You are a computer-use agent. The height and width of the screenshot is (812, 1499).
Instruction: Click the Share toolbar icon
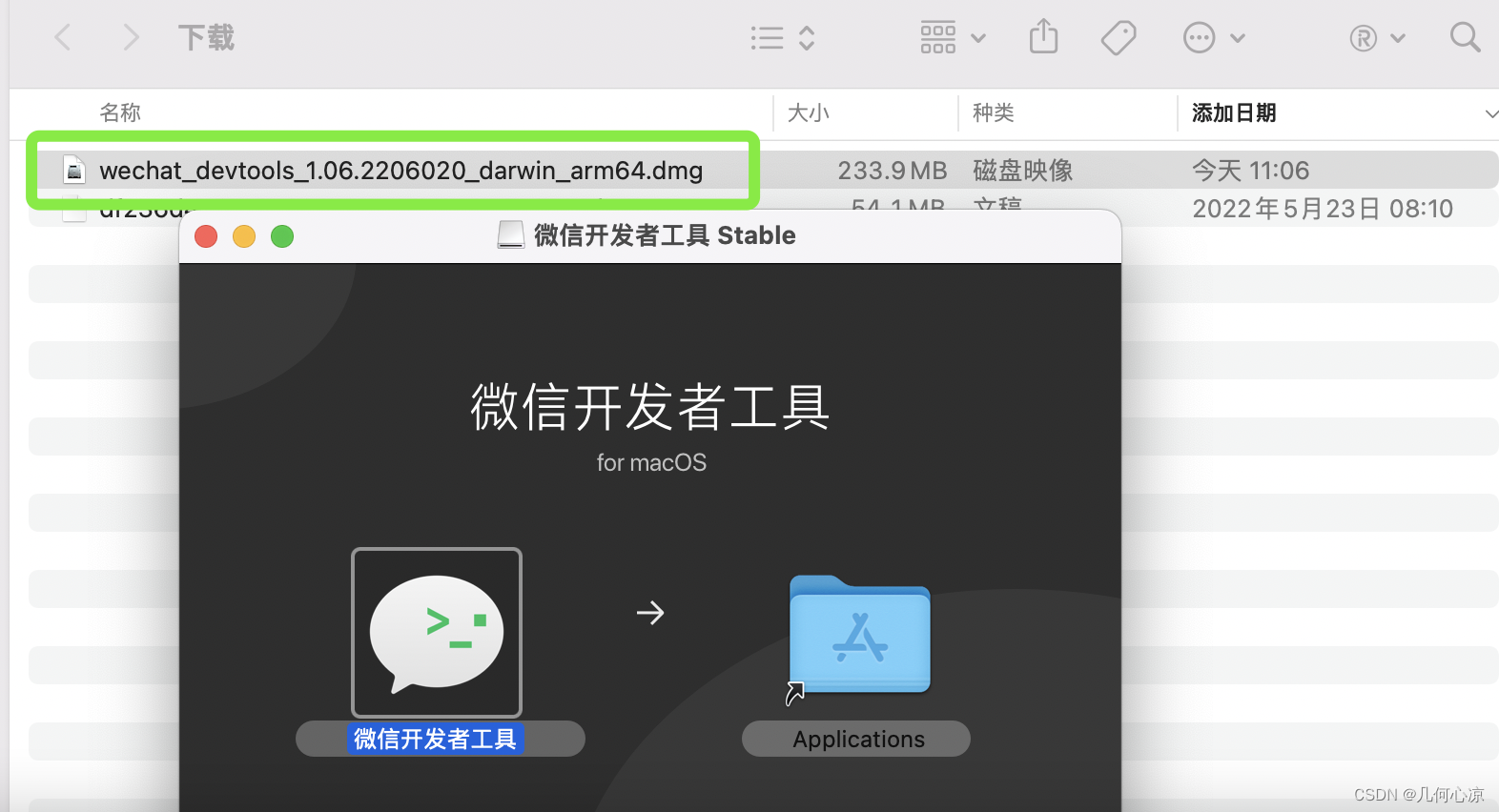[1044, 37]
